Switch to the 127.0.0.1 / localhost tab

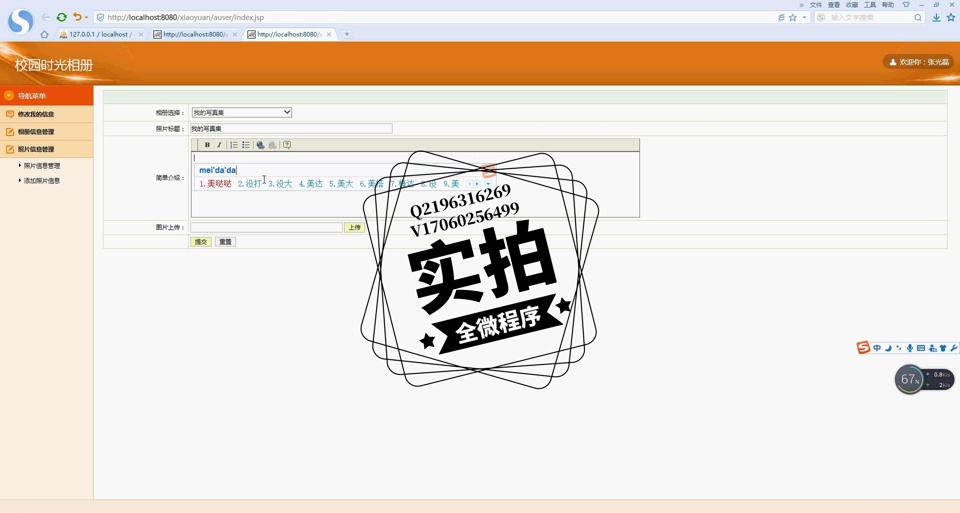point(98,34)
